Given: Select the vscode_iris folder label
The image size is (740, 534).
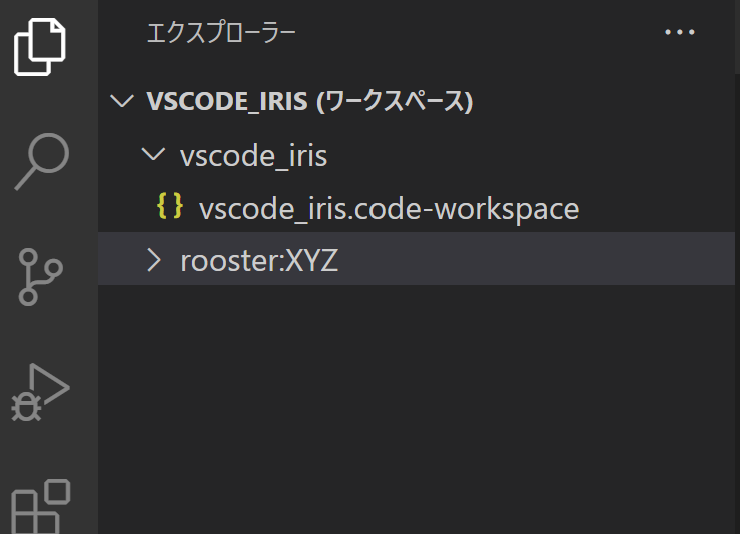Looking at the screenshot, I should point(253,156).
